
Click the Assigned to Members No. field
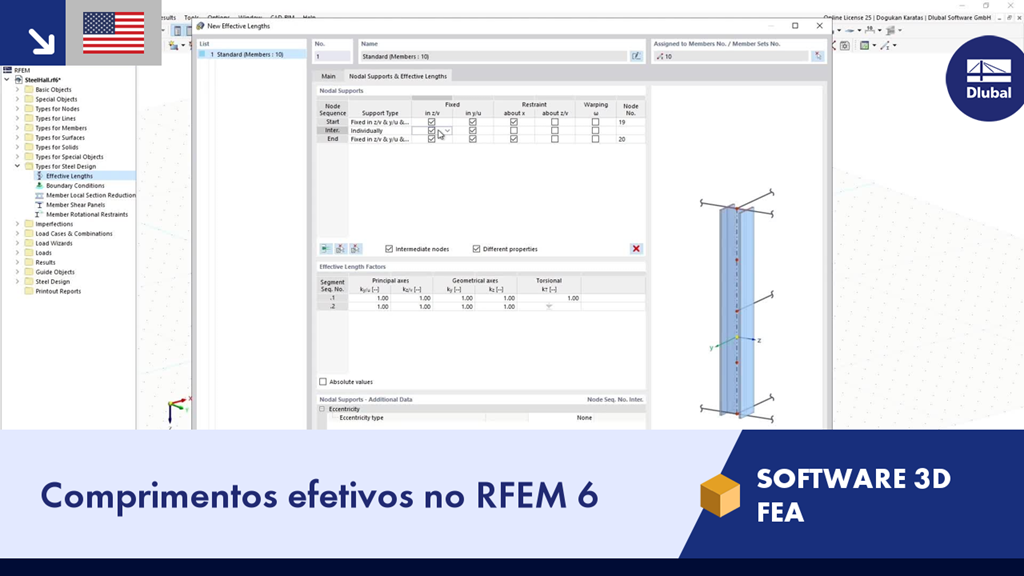731,56
